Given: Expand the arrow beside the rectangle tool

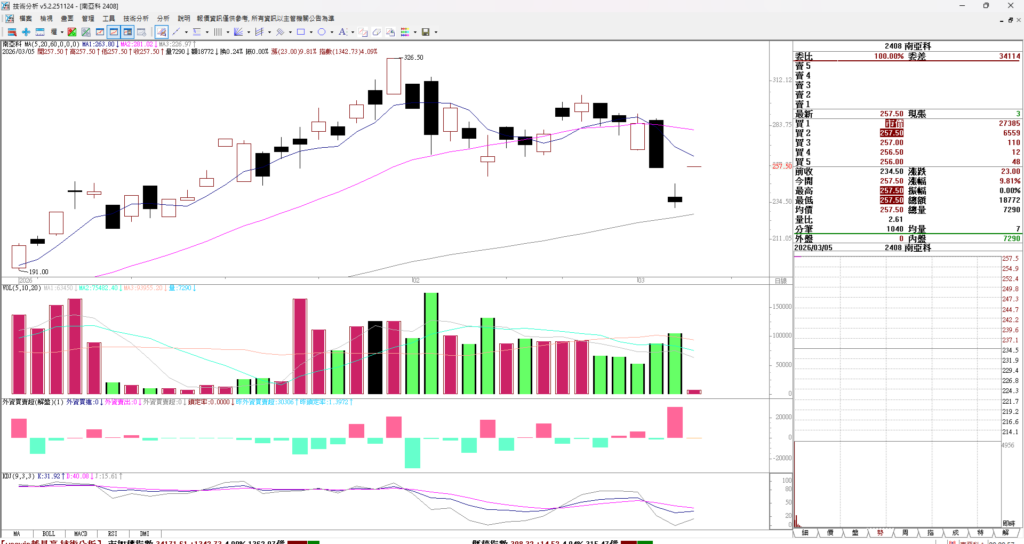Looking at the screenshot, I should (311, 32).
